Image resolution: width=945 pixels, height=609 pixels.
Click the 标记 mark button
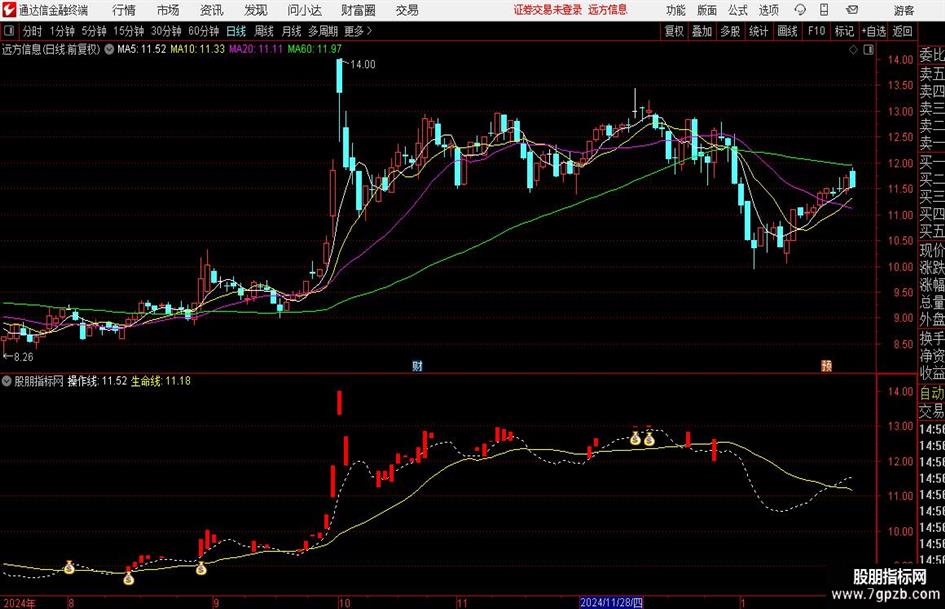coord(844,31)
